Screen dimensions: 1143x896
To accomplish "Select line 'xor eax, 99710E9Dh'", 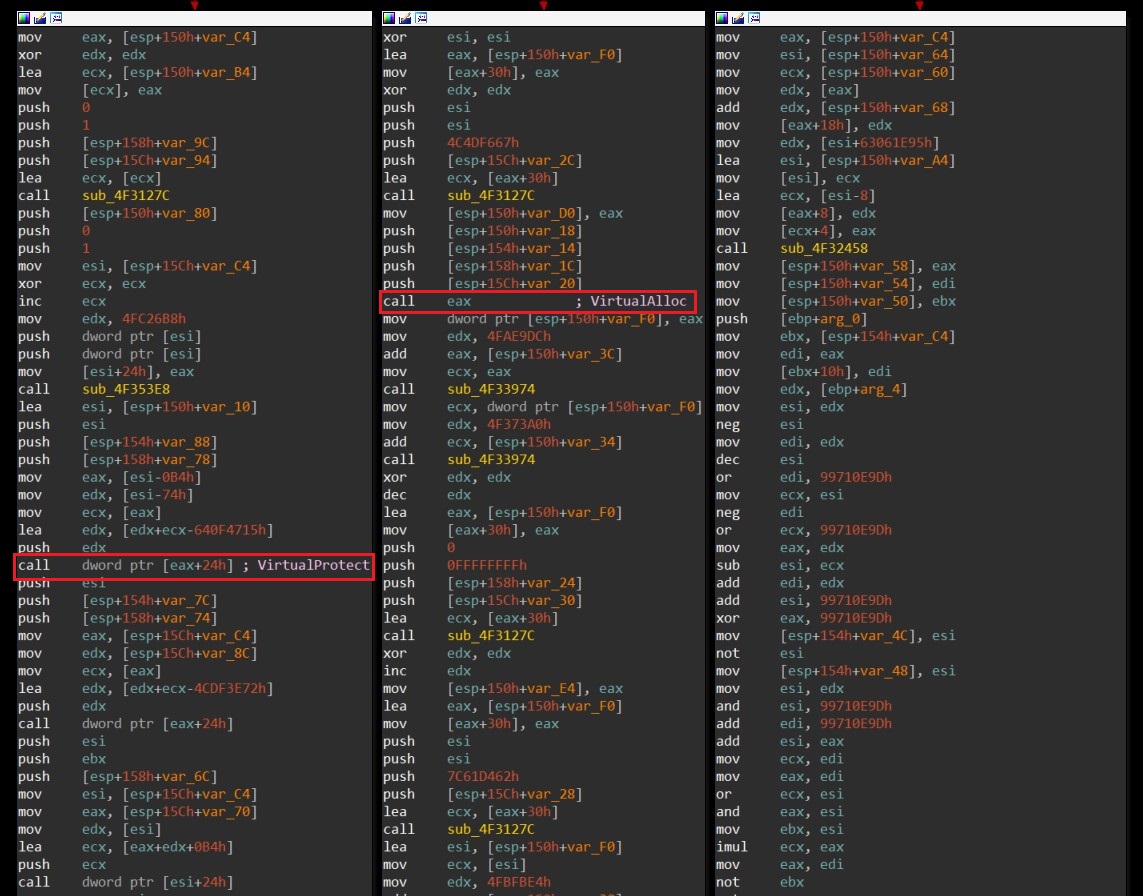I will [x=804, y=618].
